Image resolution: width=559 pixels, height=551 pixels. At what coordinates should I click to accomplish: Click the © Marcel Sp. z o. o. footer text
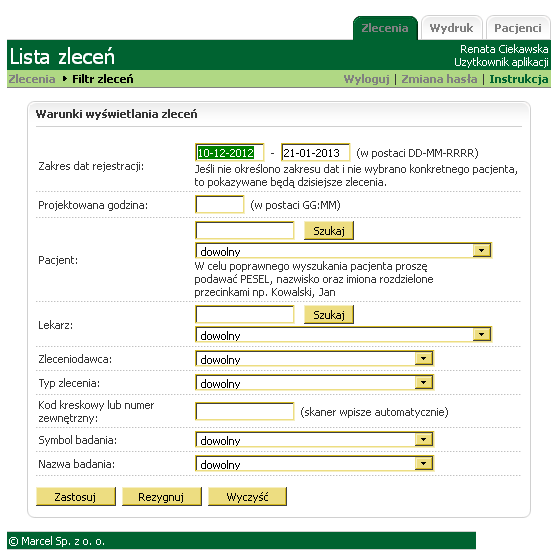[x=56, y=541]
